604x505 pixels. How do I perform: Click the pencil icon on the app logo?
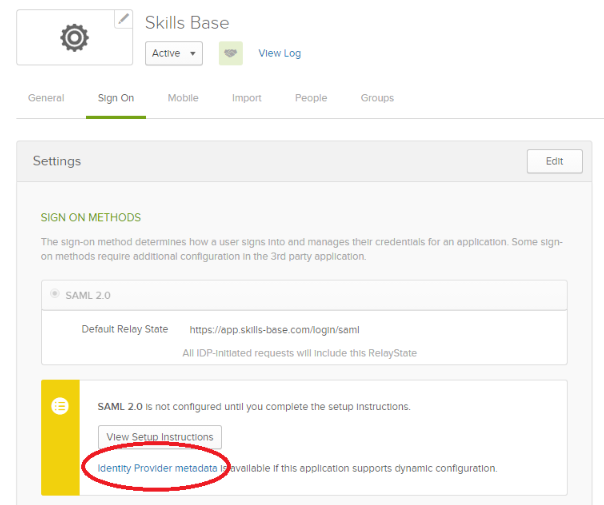123,19
